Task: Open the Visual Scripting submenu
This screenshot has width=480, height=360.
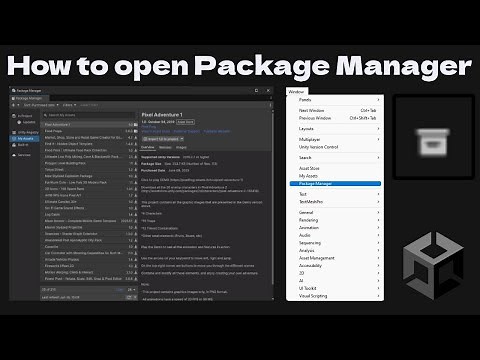Action: tap(335, 296)
